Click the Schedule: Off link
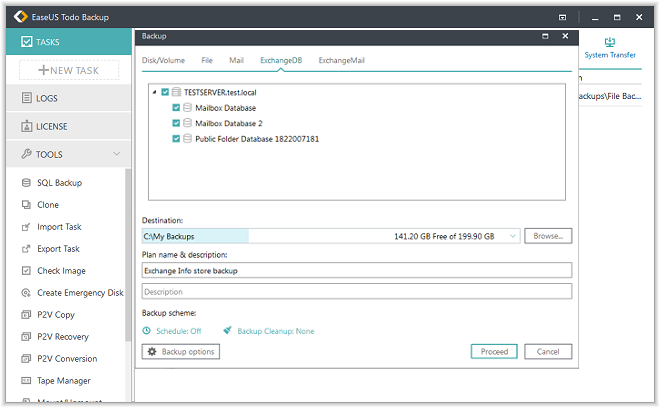Image resolution: width=660 pixels, height=408 pixels. click(x=172, y=331)
